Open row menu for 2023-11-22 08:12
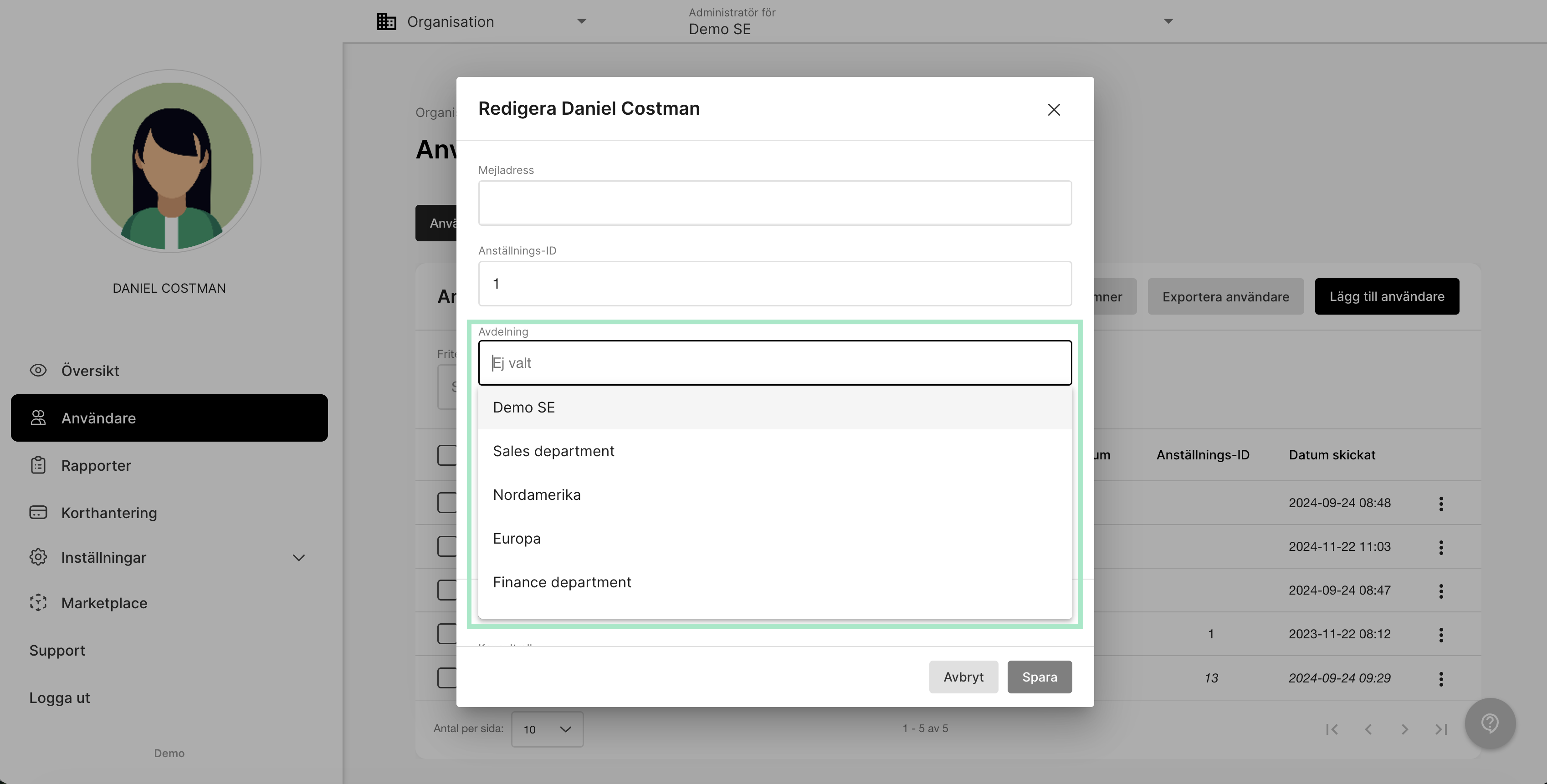The width and height of the screenshot is (1547, 784). [1441, 635]
